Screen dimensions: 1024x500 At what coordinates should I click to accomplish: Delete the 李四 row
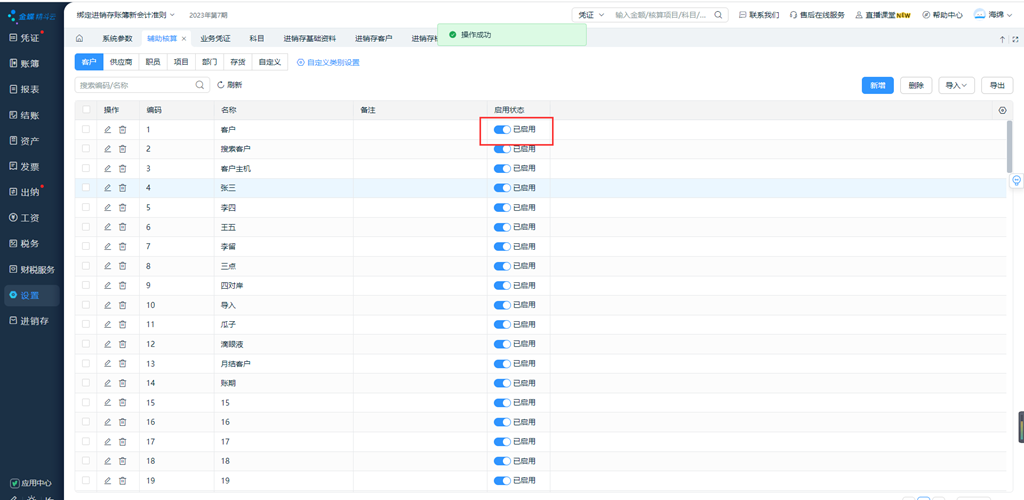[123, 208]
